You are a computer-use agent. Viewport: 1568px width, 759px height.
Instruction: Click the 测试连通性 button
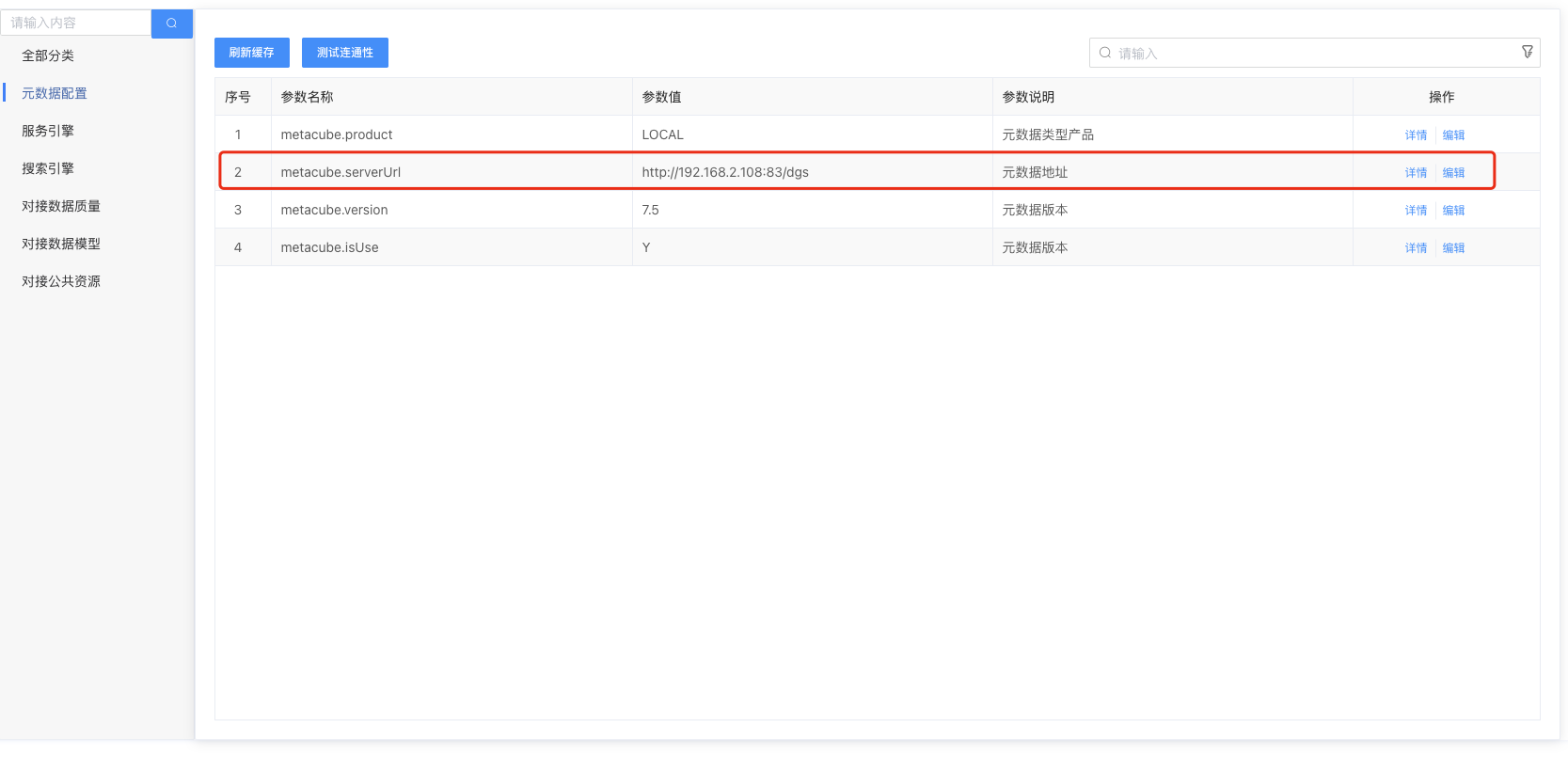345,53
